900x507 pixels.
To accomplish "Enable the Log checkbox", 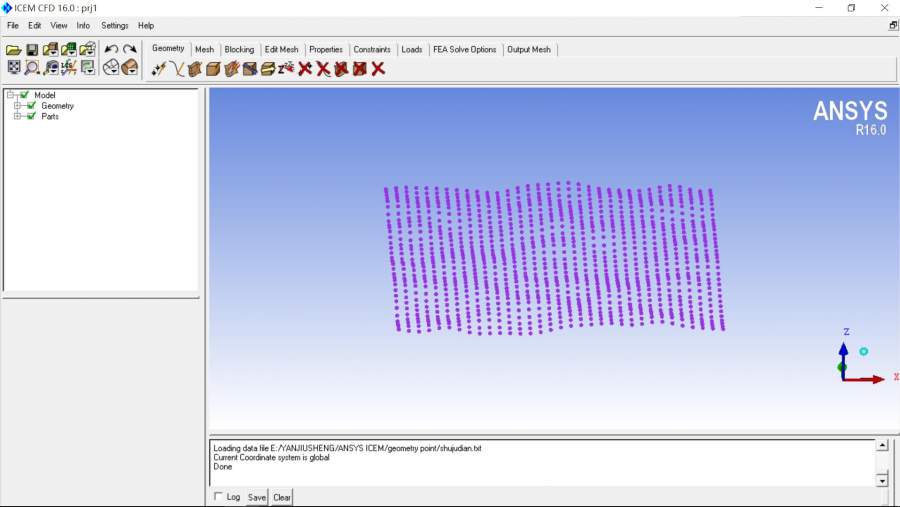I will [x=218, y=496].
